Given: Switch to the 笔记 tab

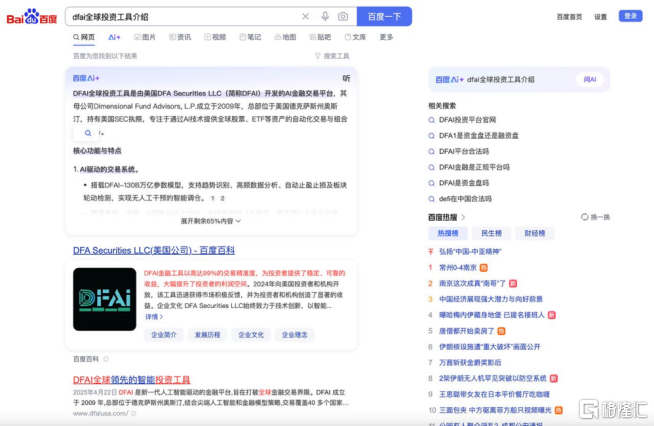Looking at the screenshot, I should [x=250, y=37].
